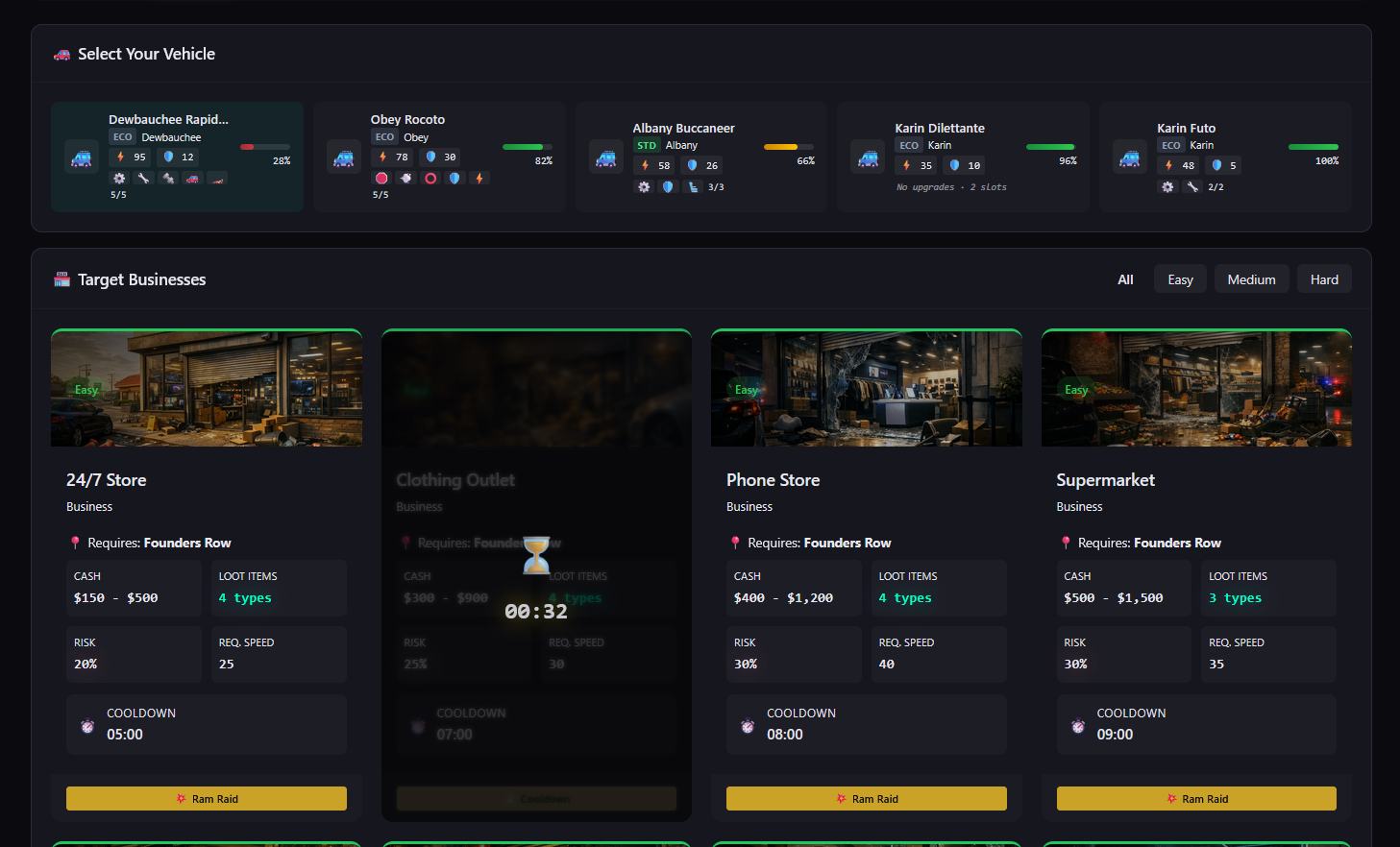Enable the Easy difficulty filter
Image resolution: width=1400 pixels, height=847 pixels.
click(x=1180, y=278)
